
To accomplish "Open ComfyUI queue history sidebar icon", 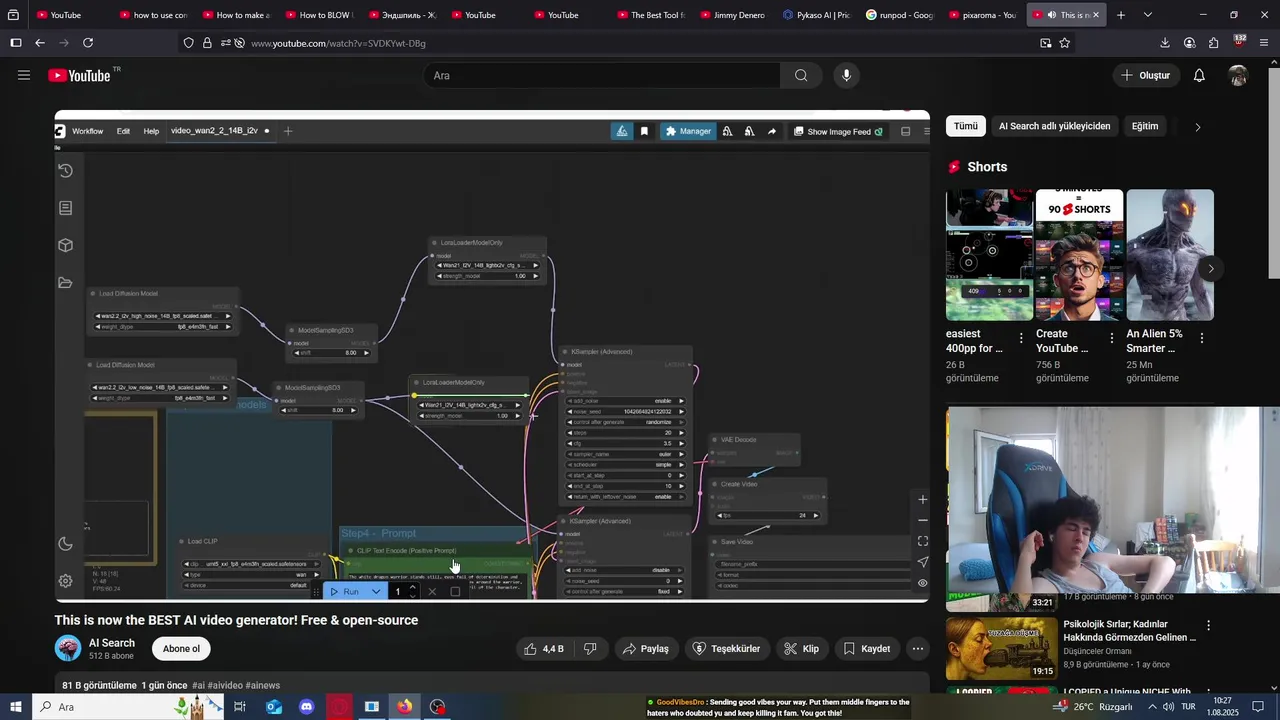I will [65, 171].
